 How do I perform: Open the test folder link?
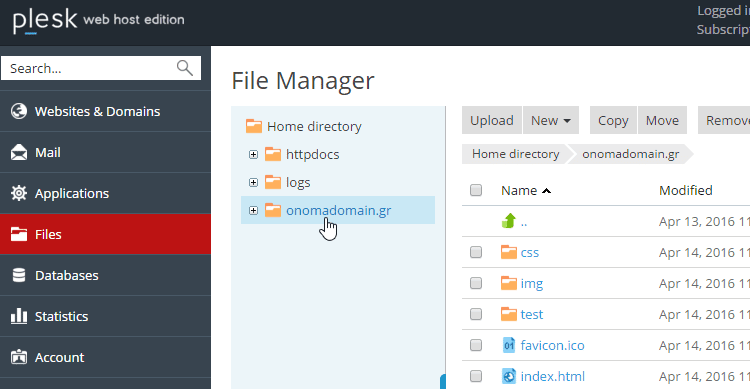point(531,314)
